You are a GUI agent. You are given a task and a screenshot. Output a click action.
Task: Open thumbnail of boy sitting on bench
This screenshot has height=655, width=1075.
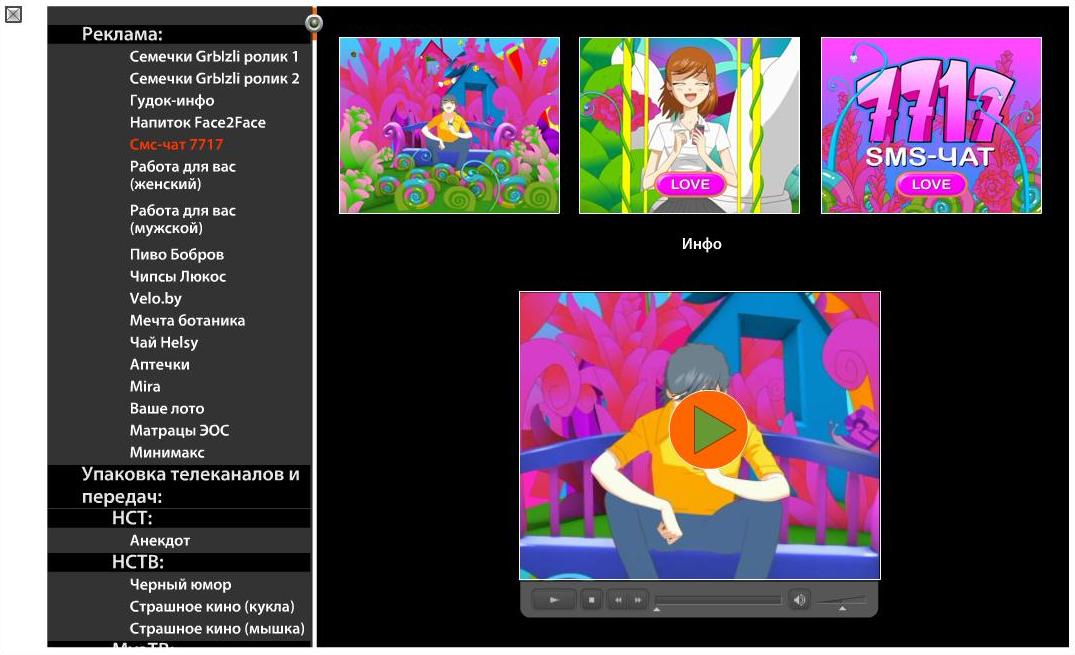(449, 126)
